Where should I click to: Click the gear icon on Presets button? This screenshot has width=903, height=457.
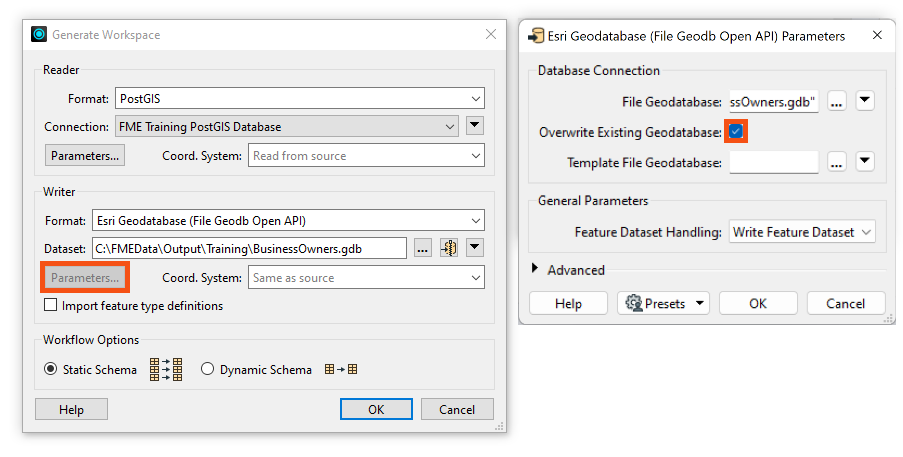[633, 303]
